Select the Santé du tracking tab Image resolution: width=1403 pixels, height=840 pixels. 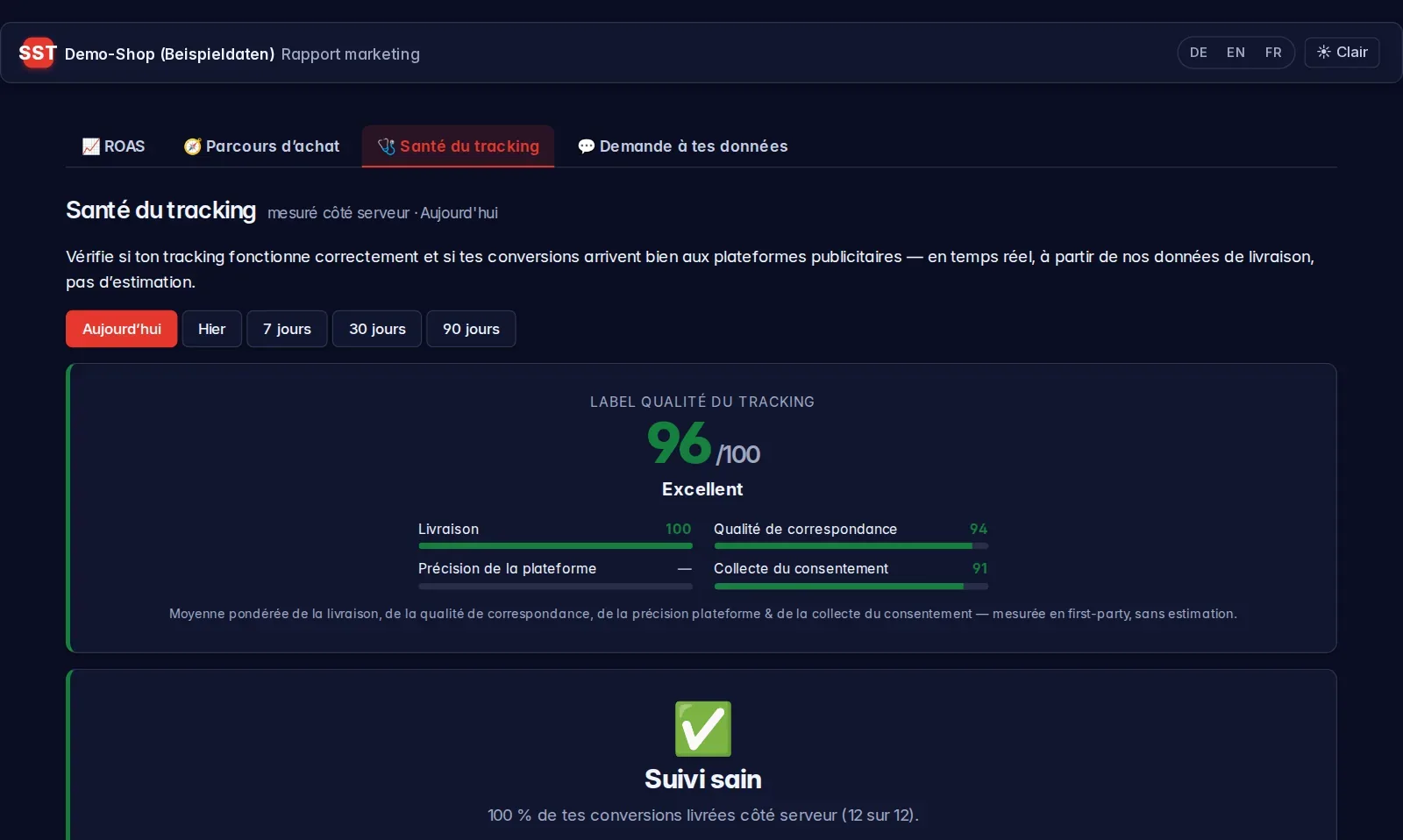tap(458, 146)
